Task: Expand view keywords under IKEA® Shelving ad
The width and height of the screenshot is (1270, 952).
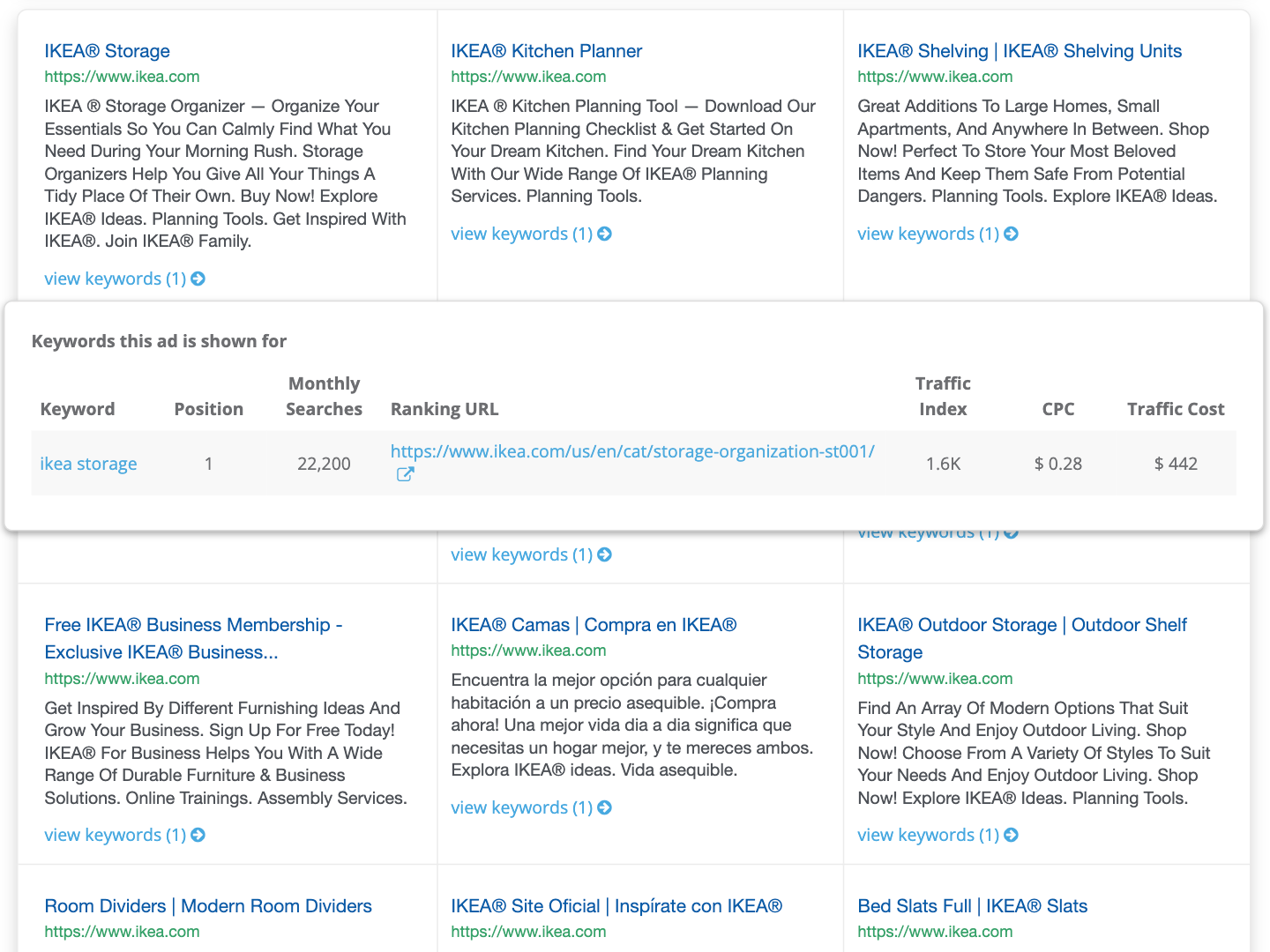Action: coord(938,234)
